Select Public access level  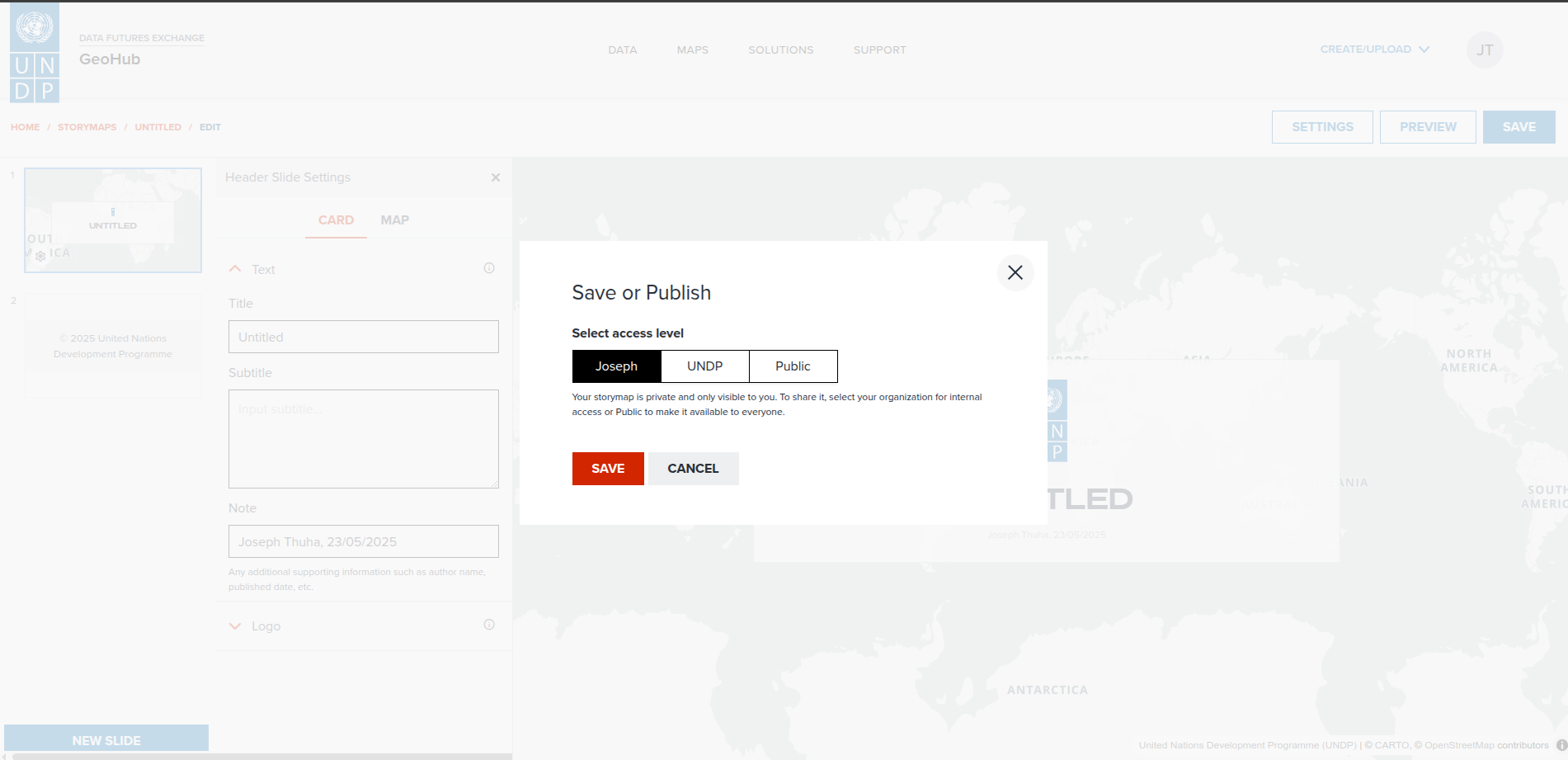(x=793, y=366)
